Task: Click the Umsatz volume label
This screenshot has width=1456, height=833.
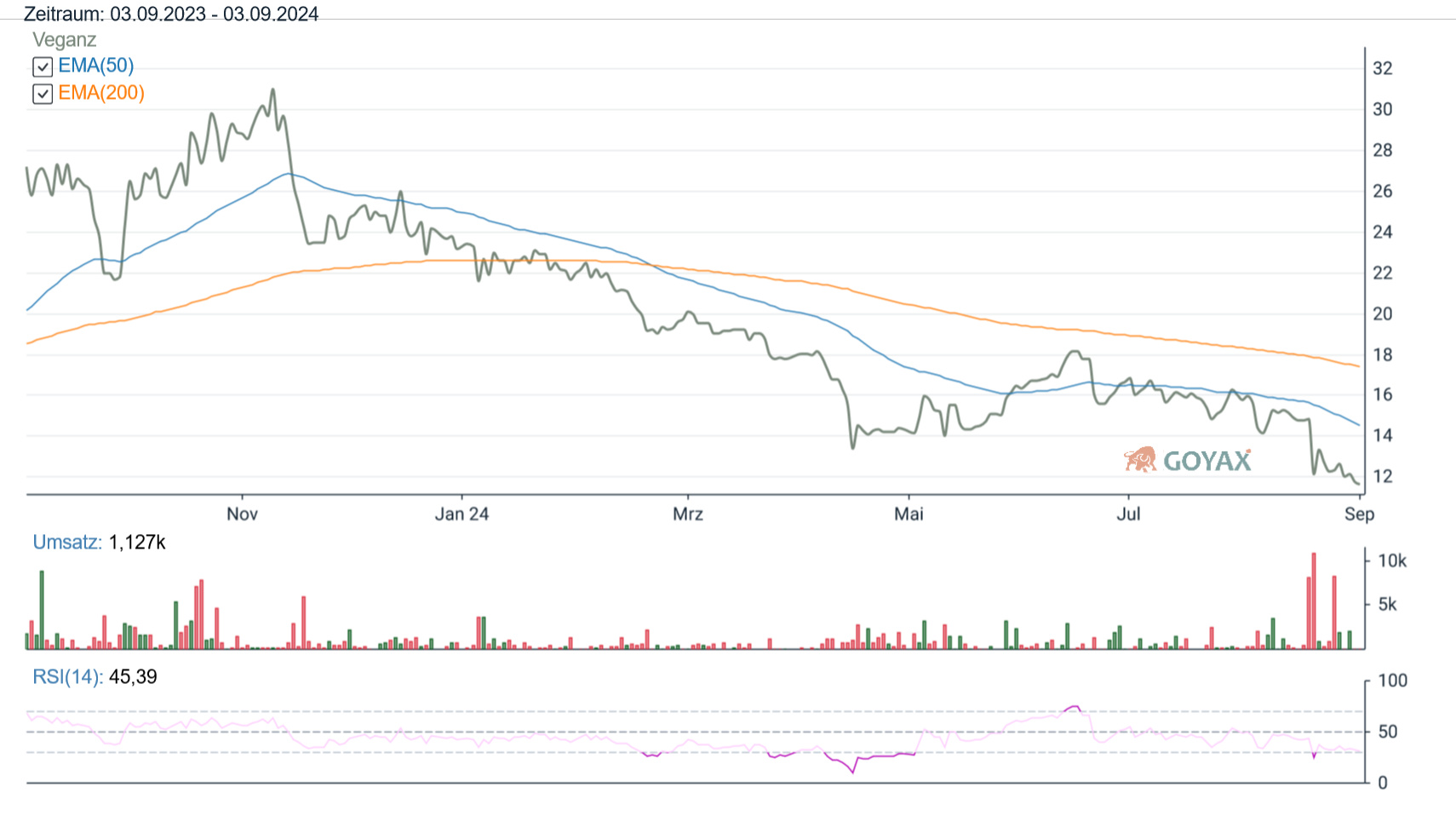Action: pos(67,543)
